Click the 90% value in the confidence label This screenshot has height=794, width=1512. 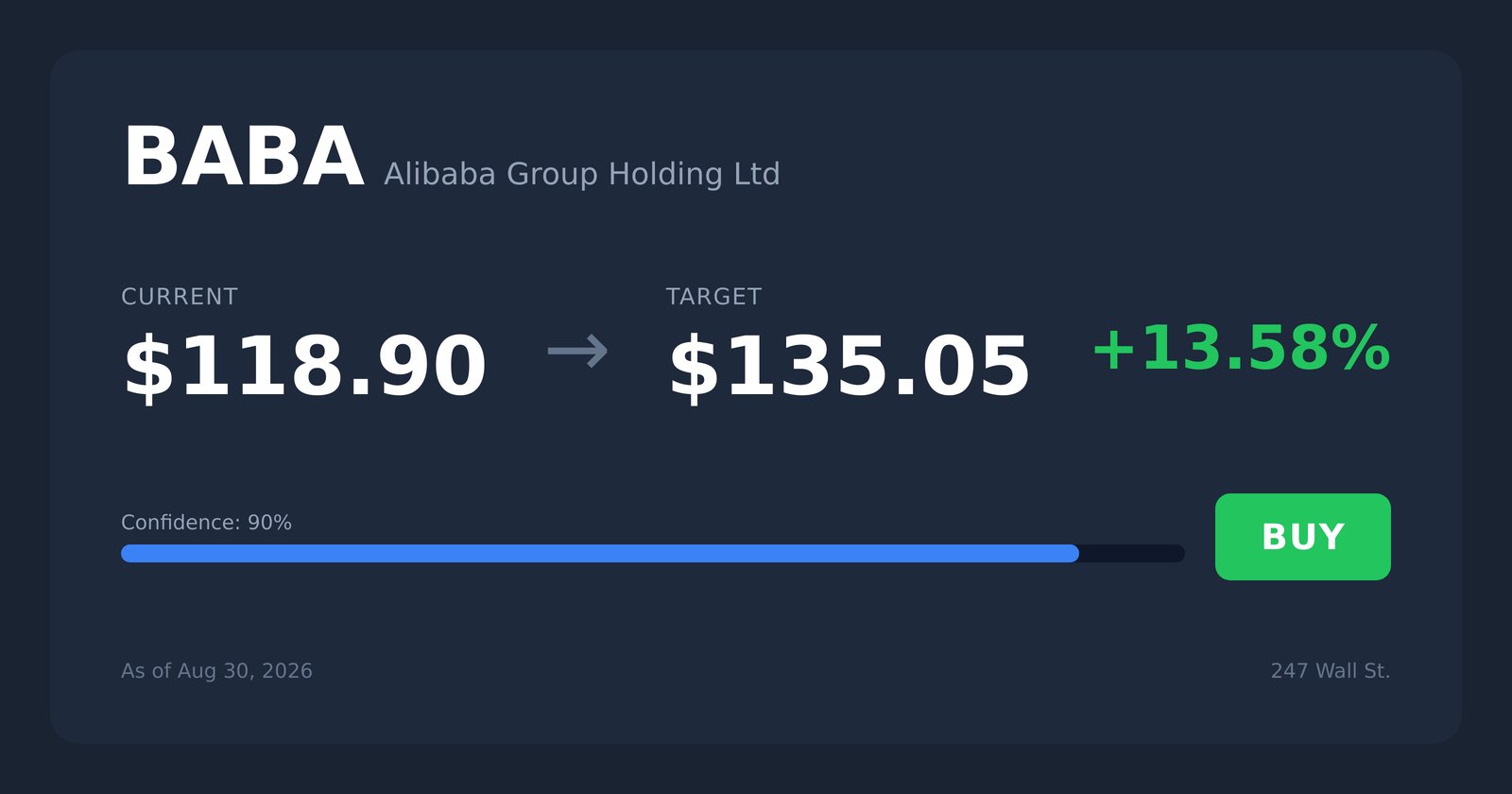(x=269, y=523)
